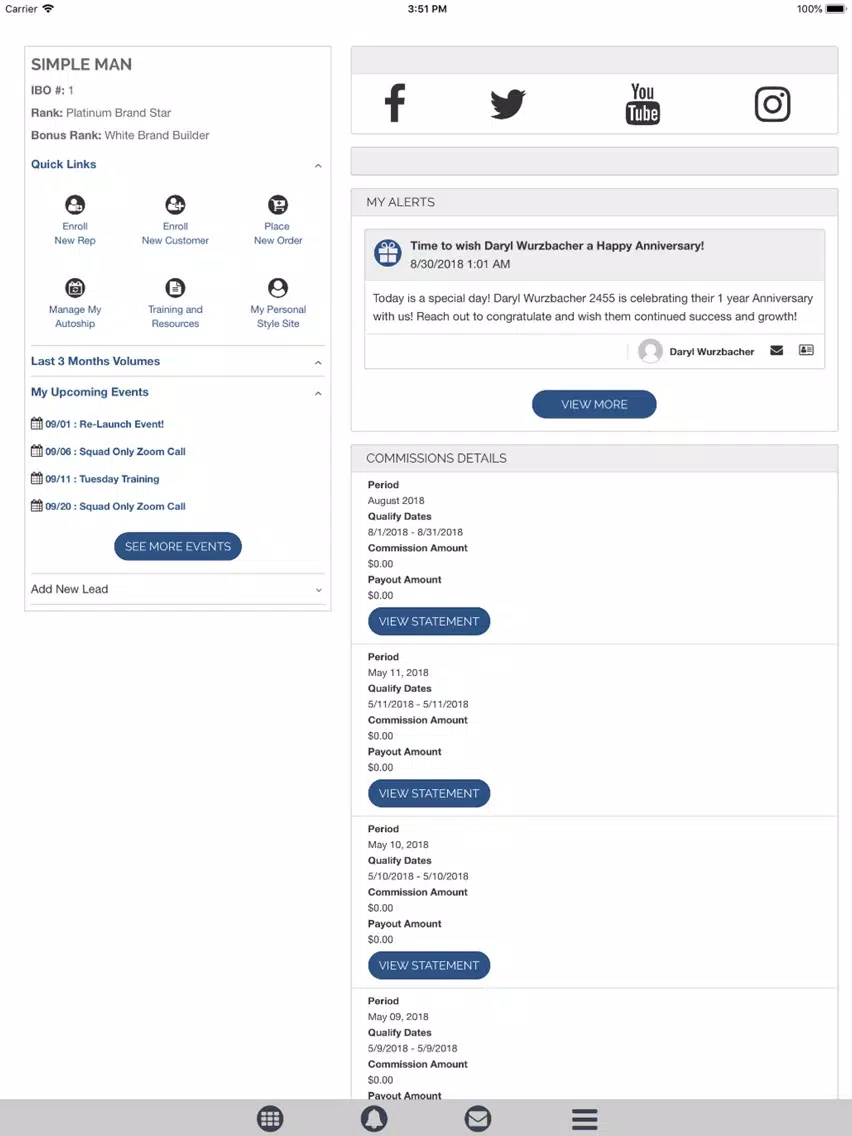Click the 8/1/2018 - 8/31/2018 qualify dates
Screen dimensions: 852x1136
pyautogui.click(x=415, y=532)
